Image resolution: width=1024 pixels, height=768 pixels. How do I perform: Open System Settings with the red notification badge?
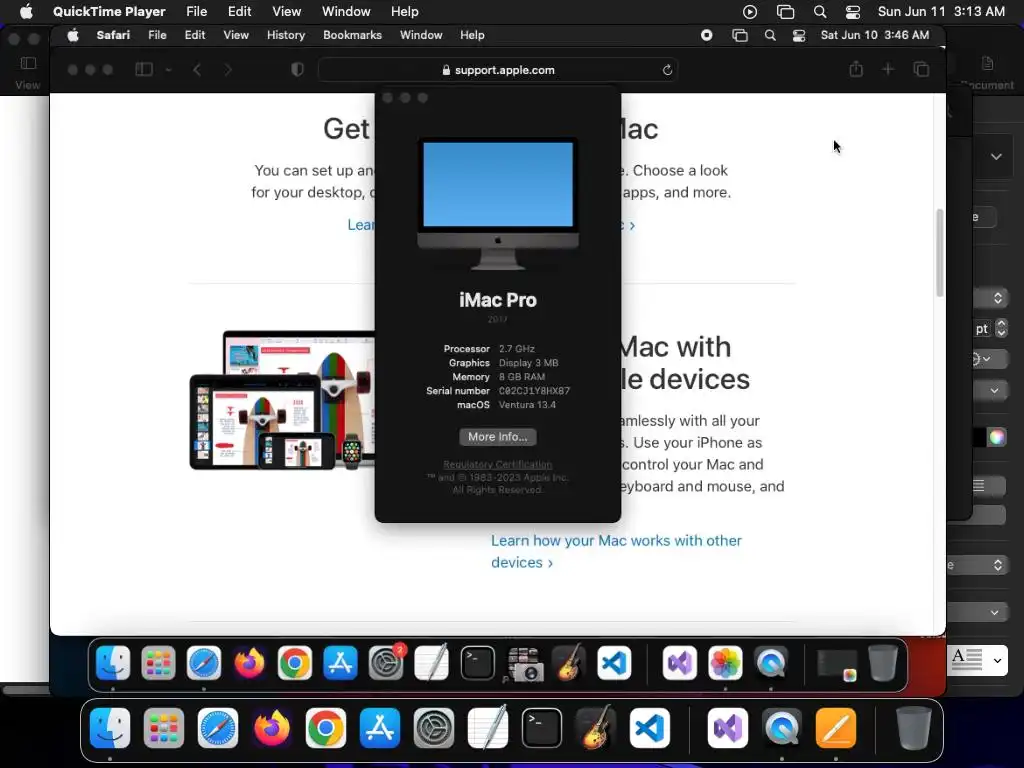click(386, 664)
